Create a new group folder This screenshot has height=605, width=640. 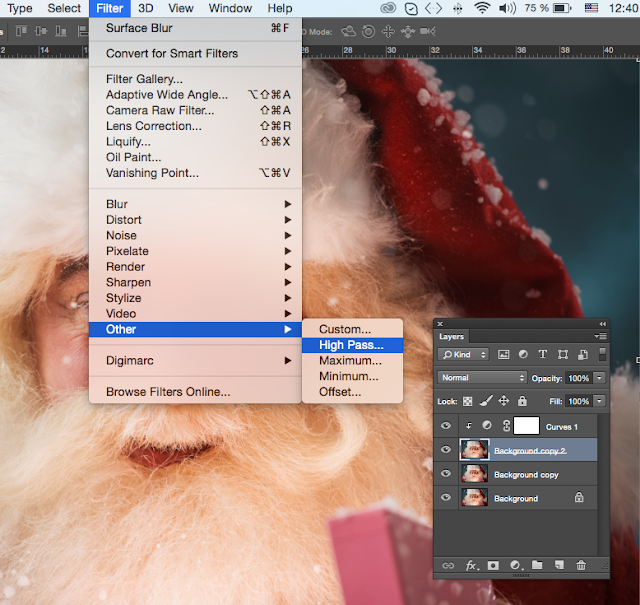click(537, 565)
